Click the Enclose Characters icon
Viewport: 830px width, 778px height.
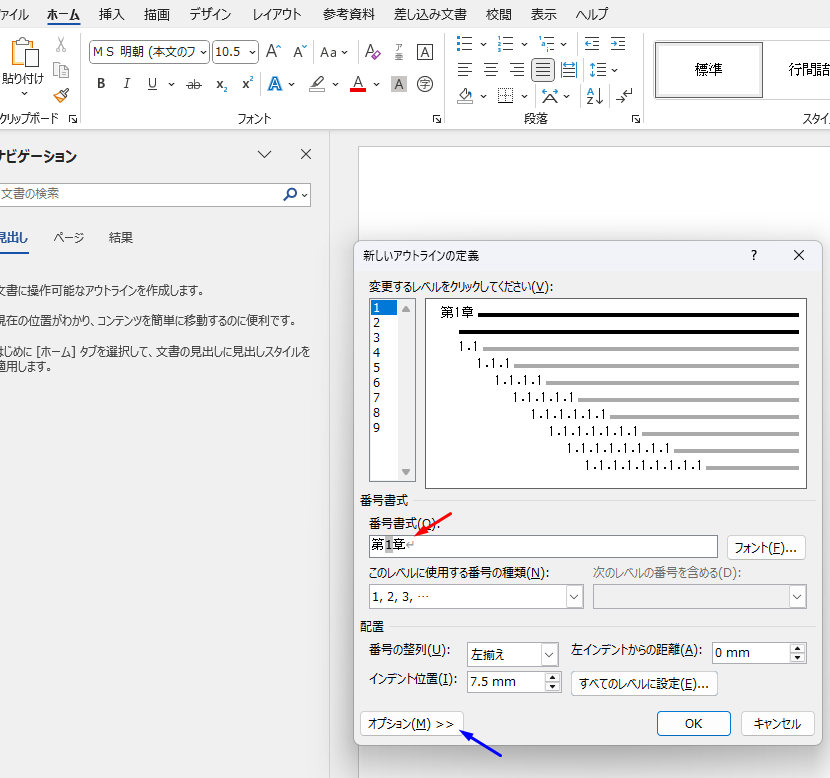[425, 84]
